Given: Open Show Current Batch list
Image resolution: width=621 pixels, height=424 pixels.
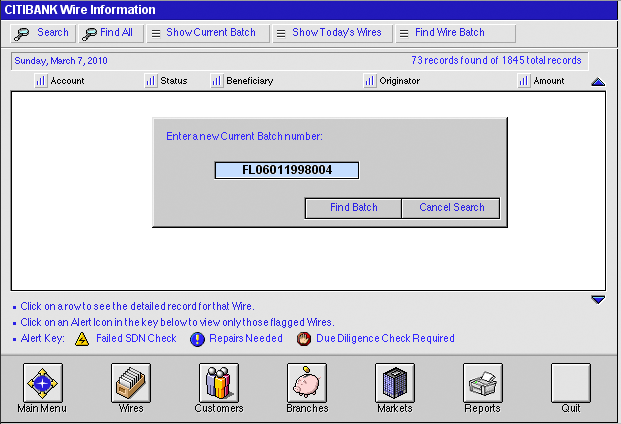Looking at the screenshot, I should (x=208, y=33).
